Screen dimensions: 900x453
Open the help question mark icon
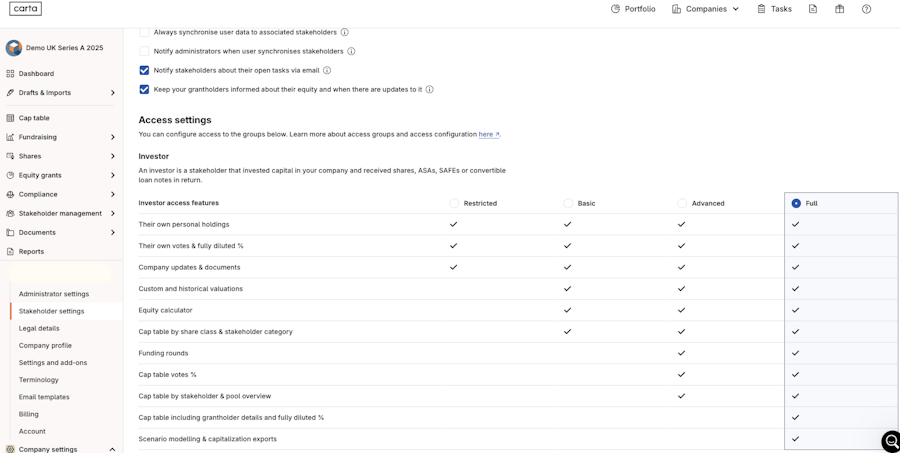(867, 9)
